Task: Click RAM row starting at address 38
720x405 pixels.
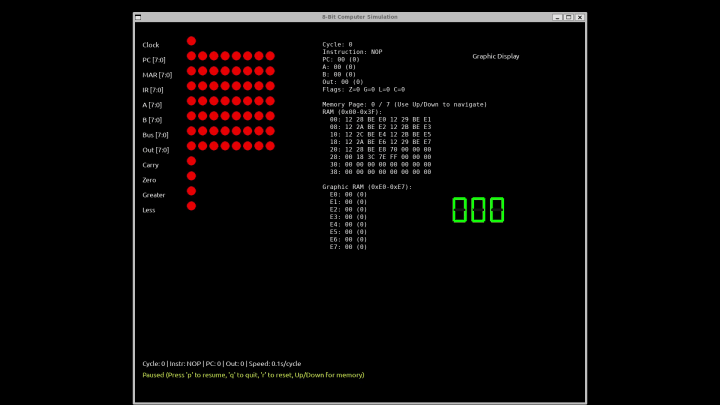Action: tap(380, 172)
